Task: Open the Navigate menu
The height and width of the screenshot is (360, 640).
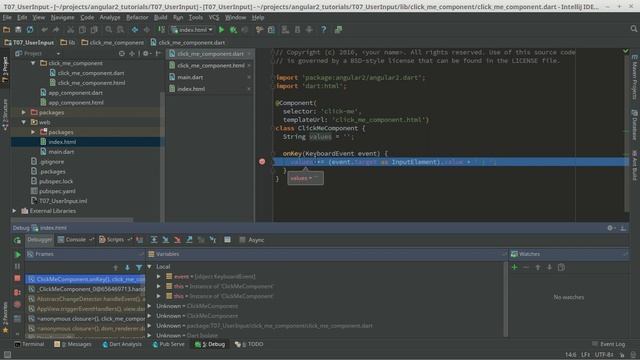Action: [62, 18]
